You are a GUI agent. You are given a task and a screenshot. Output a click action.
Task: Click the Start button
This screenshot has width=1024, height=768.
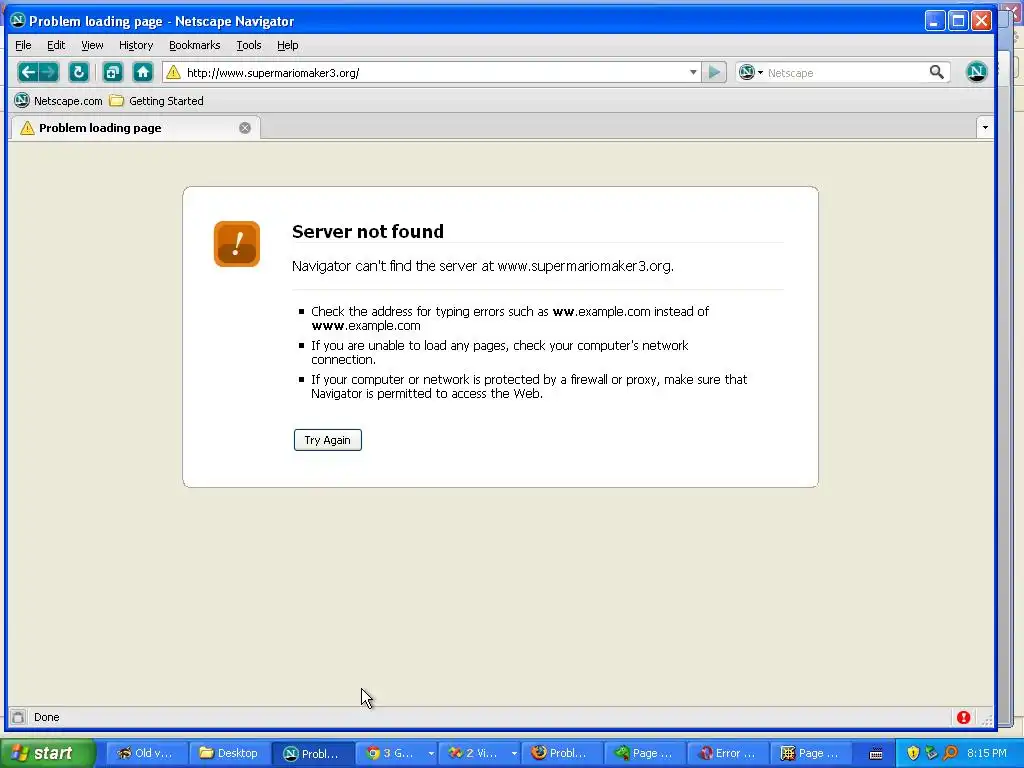[47, 753]
